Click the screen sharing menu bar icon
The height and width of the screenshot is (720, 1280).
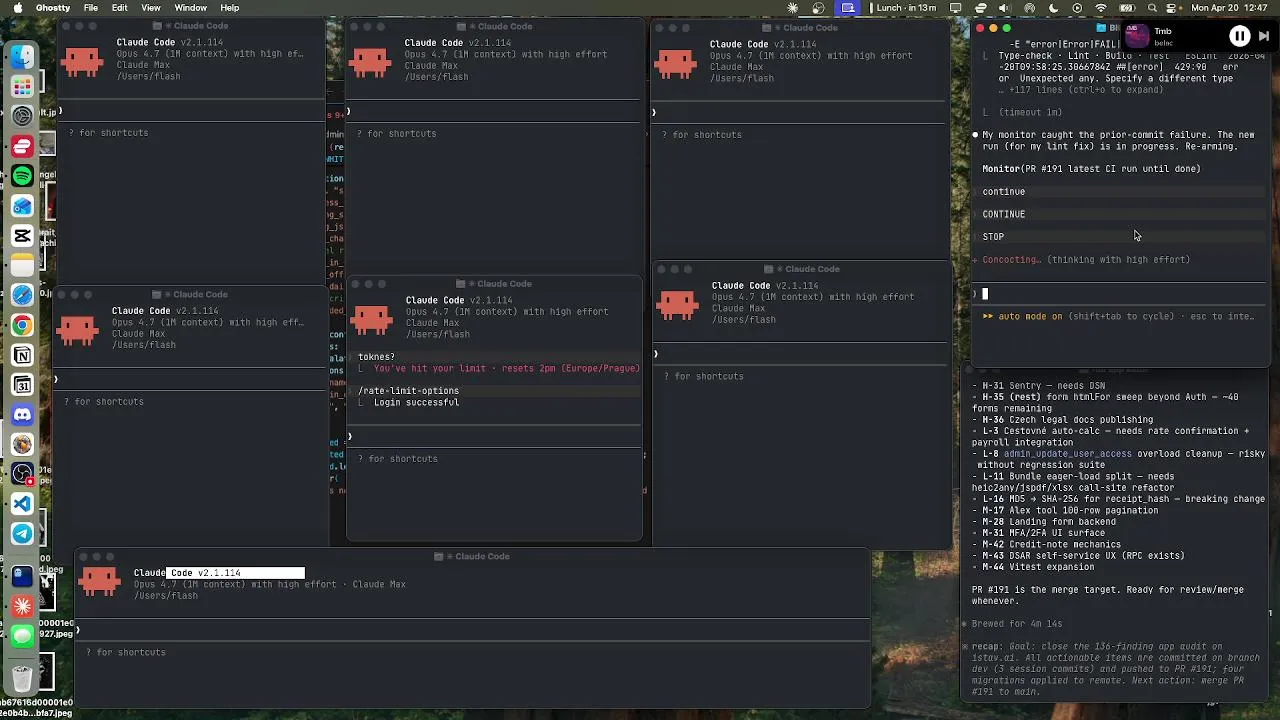point(848,8)
